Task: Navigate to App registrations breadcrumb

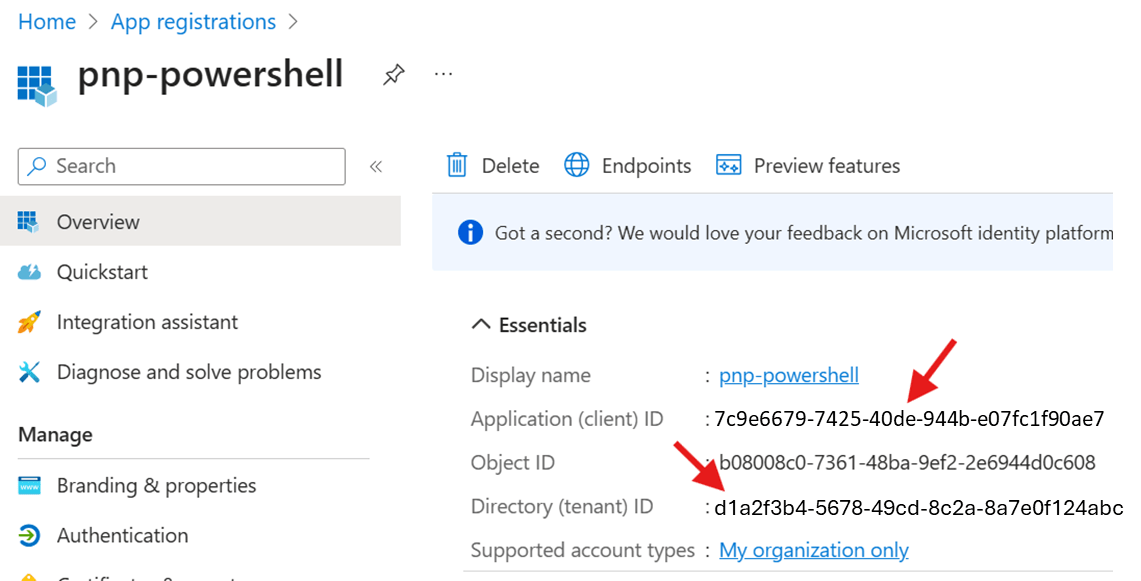Action: click(193, 22)
